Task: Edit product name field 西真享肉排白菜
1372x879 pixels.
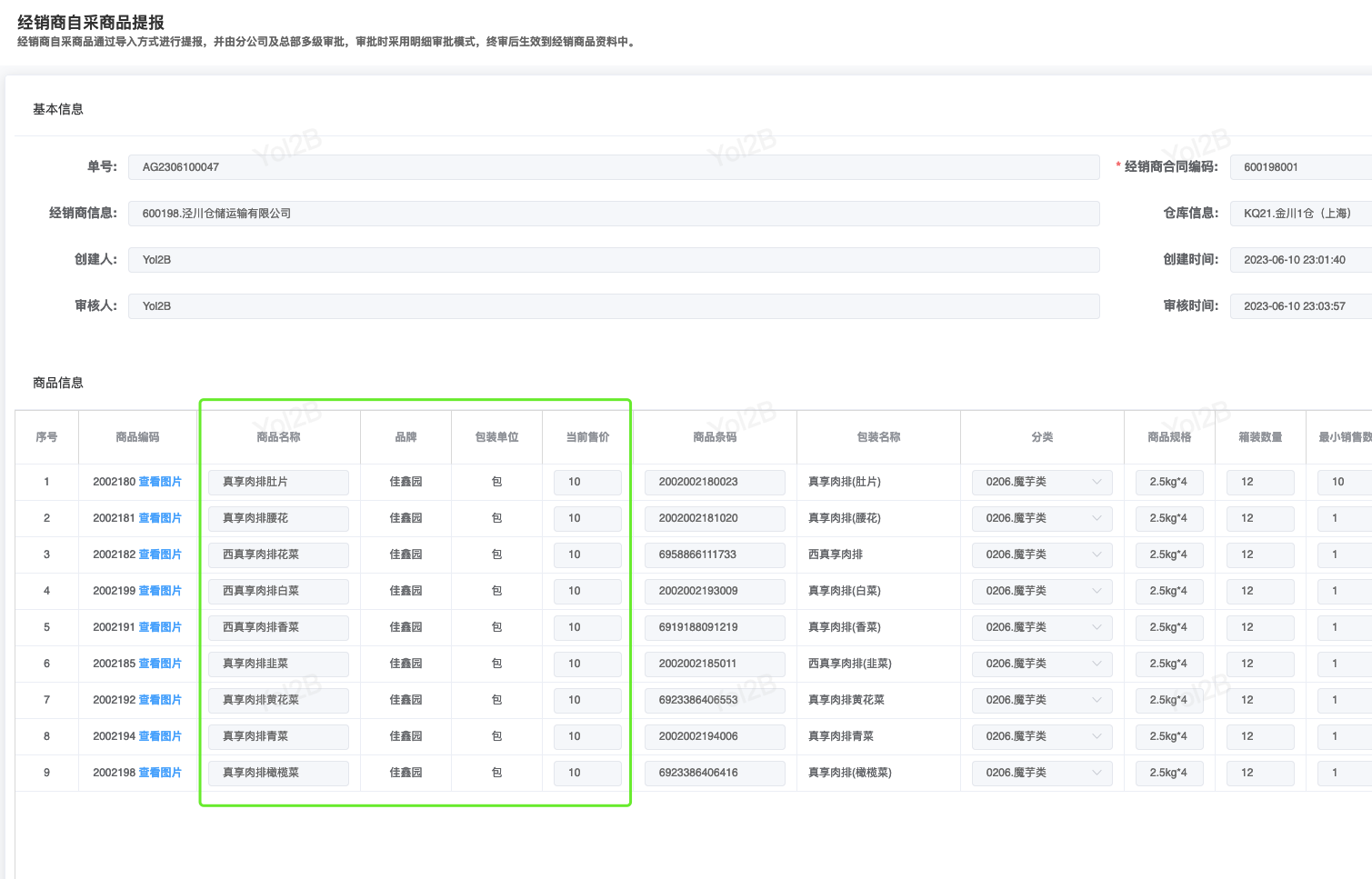Action: tap(278, 591)
